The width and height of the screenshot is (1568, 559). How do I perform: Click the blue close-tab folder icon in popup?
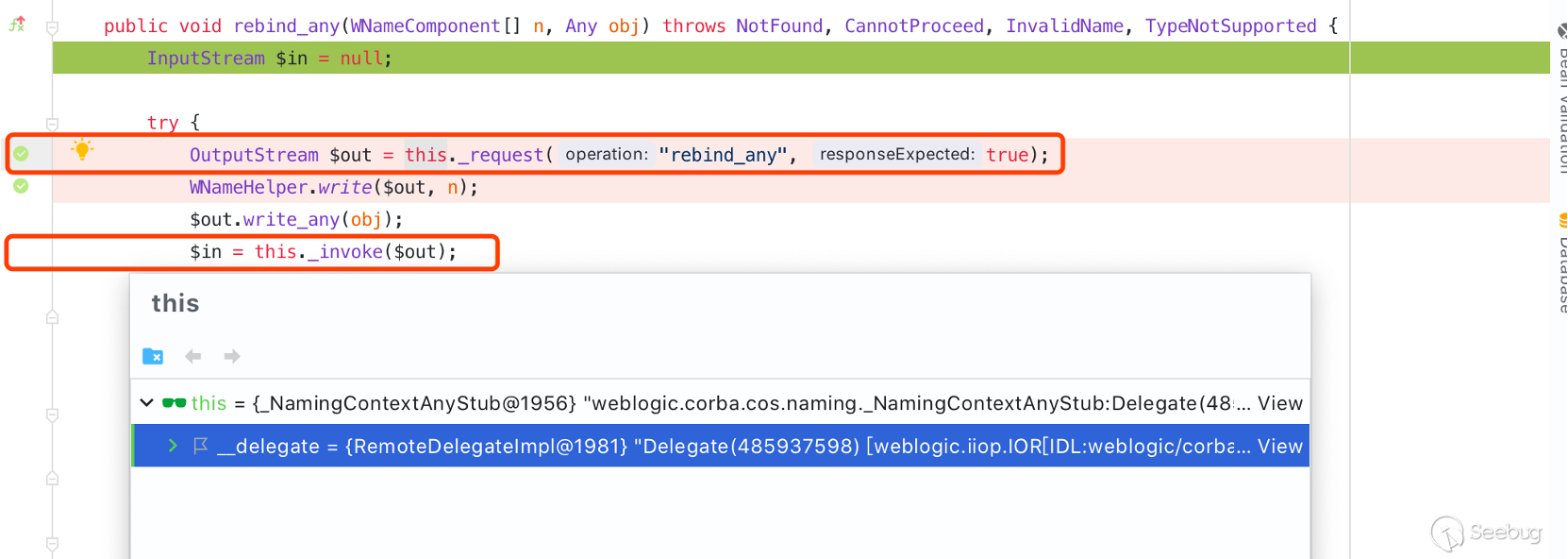(153, 356)
